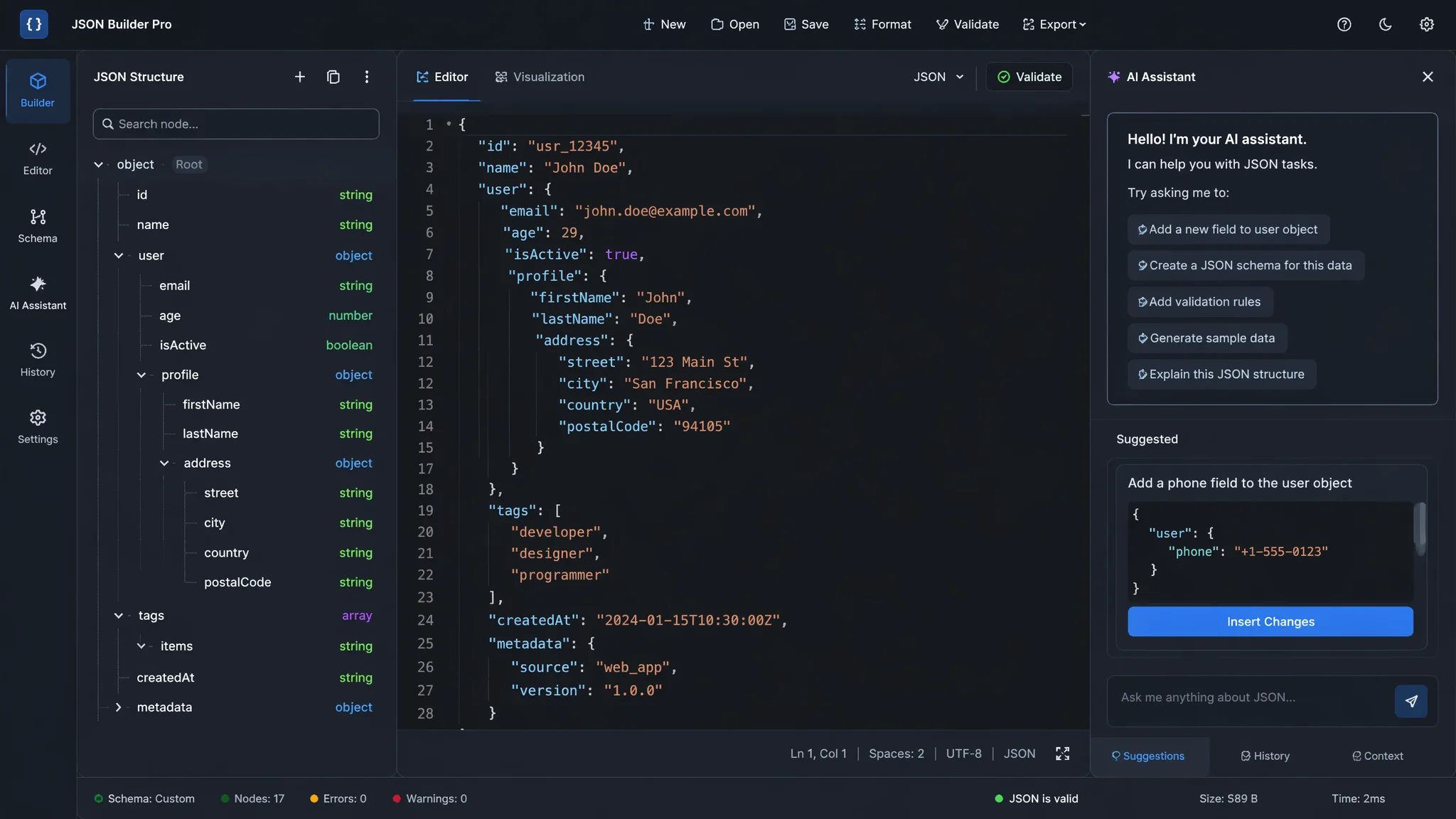Open the JSON format dropdown in editor
This screenshot has width=1456, height=819.
[x=938, y=77]
